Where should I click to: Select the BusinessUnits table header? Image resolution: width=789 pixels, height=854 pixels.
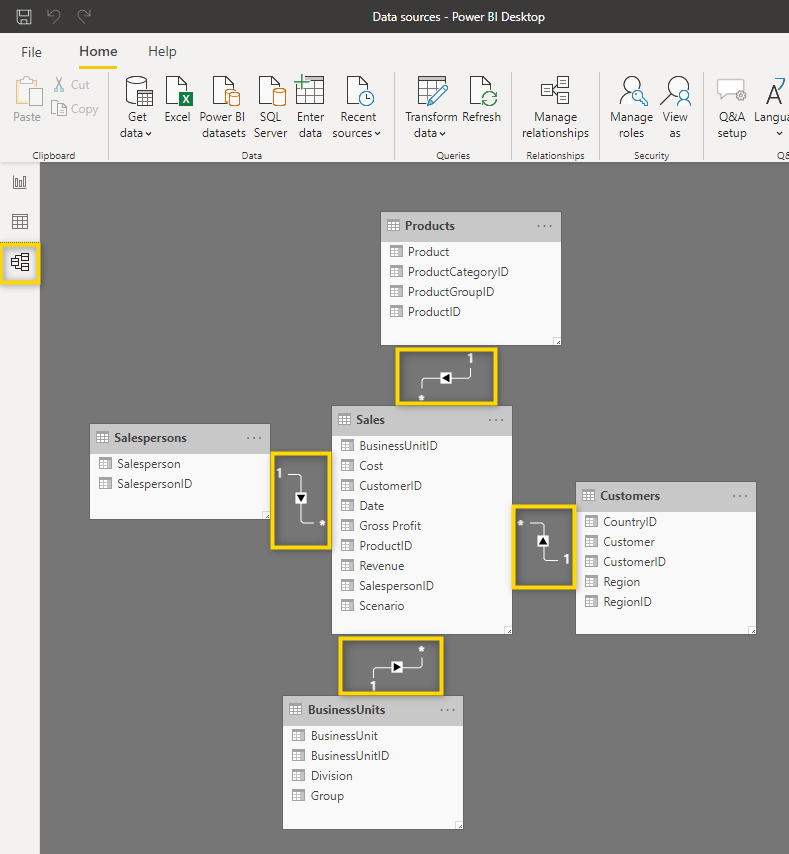tap(373, 710)
